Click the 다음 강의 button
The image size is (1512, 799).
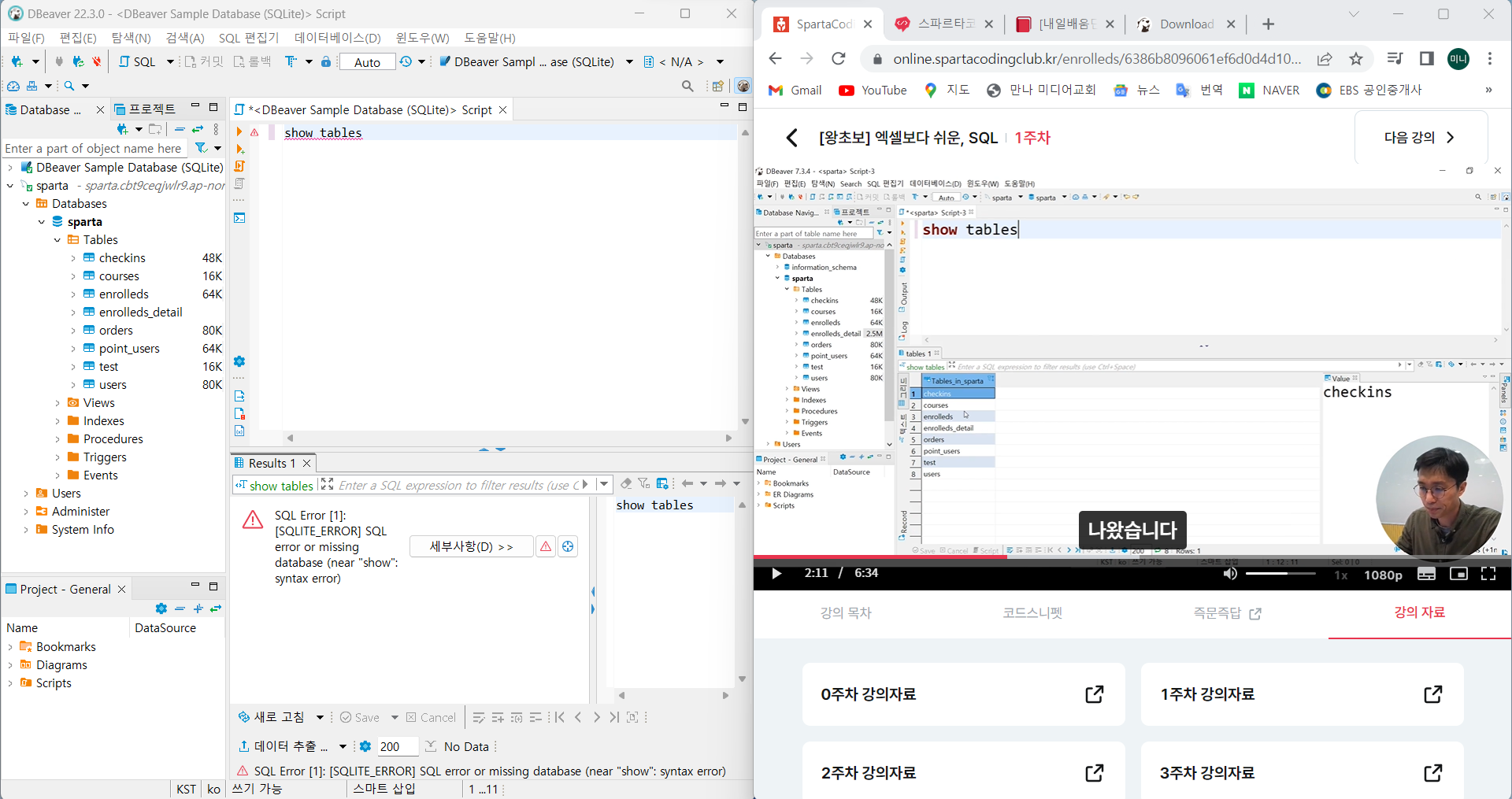(1421, 138)
